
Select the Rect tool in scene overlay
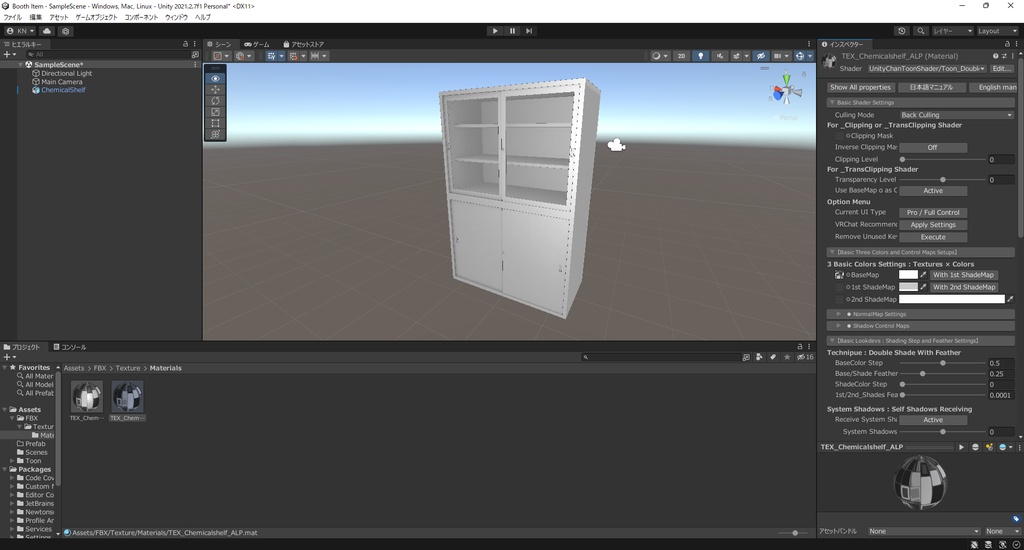(216, 123)
